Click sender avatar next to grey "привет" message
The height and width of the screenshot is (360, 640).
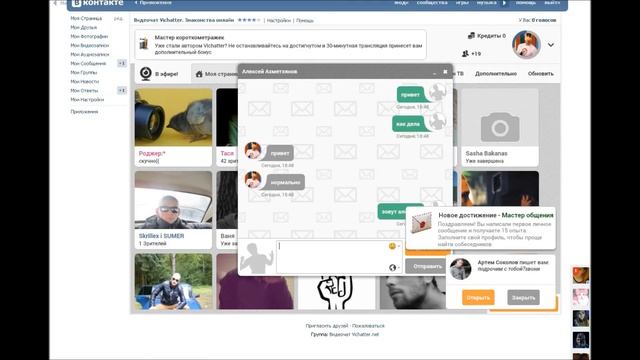point(253,150)
